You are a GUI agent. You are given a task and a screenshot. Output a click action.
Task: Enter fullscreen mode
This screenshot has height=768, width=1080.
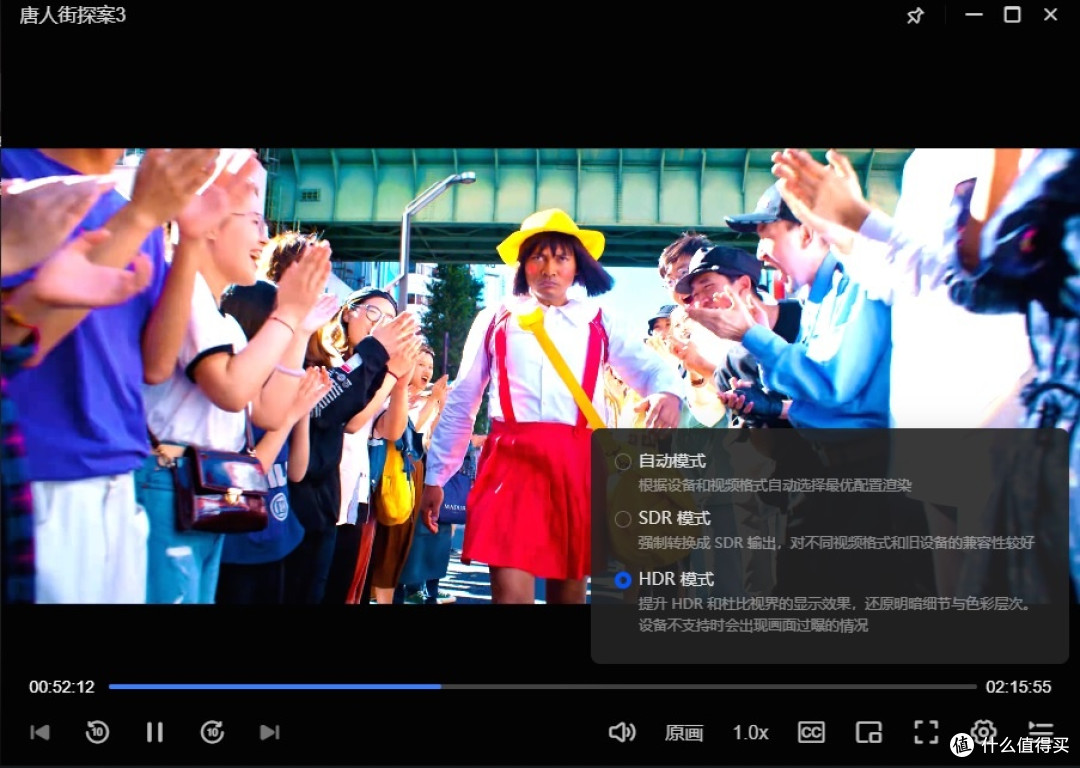click(926, 732)
